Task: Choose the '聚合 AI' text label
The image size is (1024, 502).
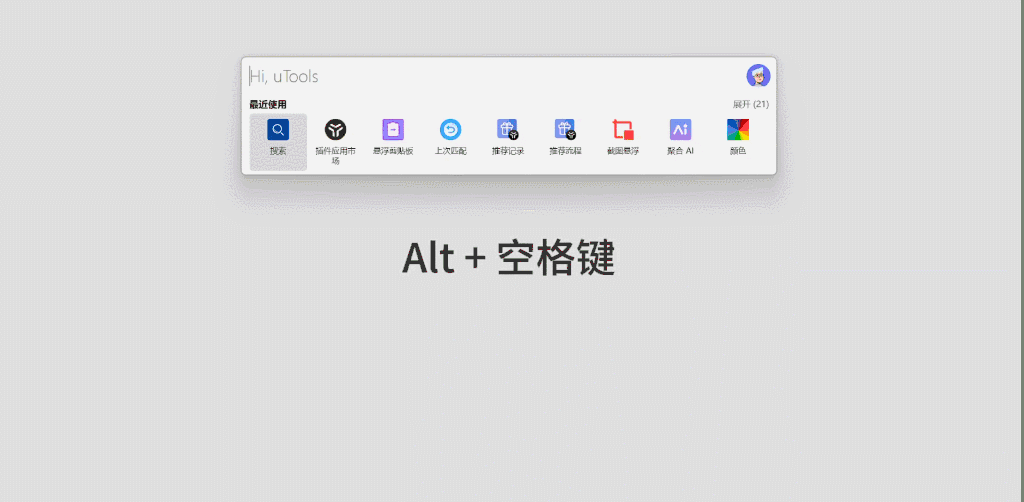Action: [680, 151]
